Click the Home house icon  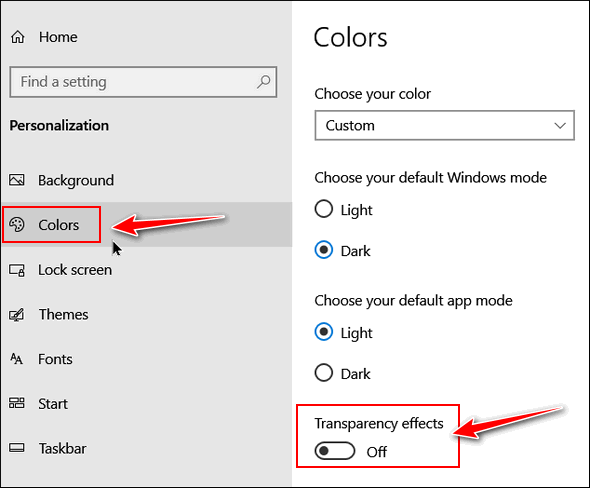[18, 37]
